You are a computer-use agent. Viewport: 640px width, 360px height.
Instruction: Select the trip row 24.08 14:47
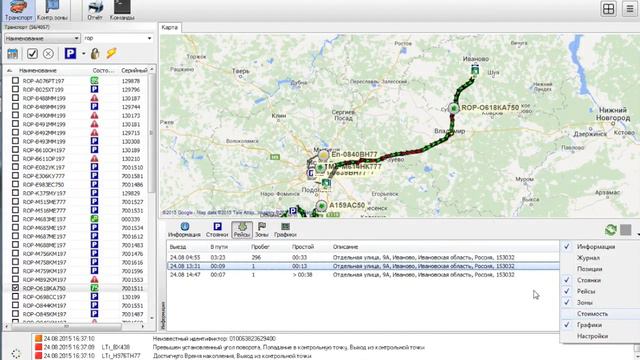363,275
